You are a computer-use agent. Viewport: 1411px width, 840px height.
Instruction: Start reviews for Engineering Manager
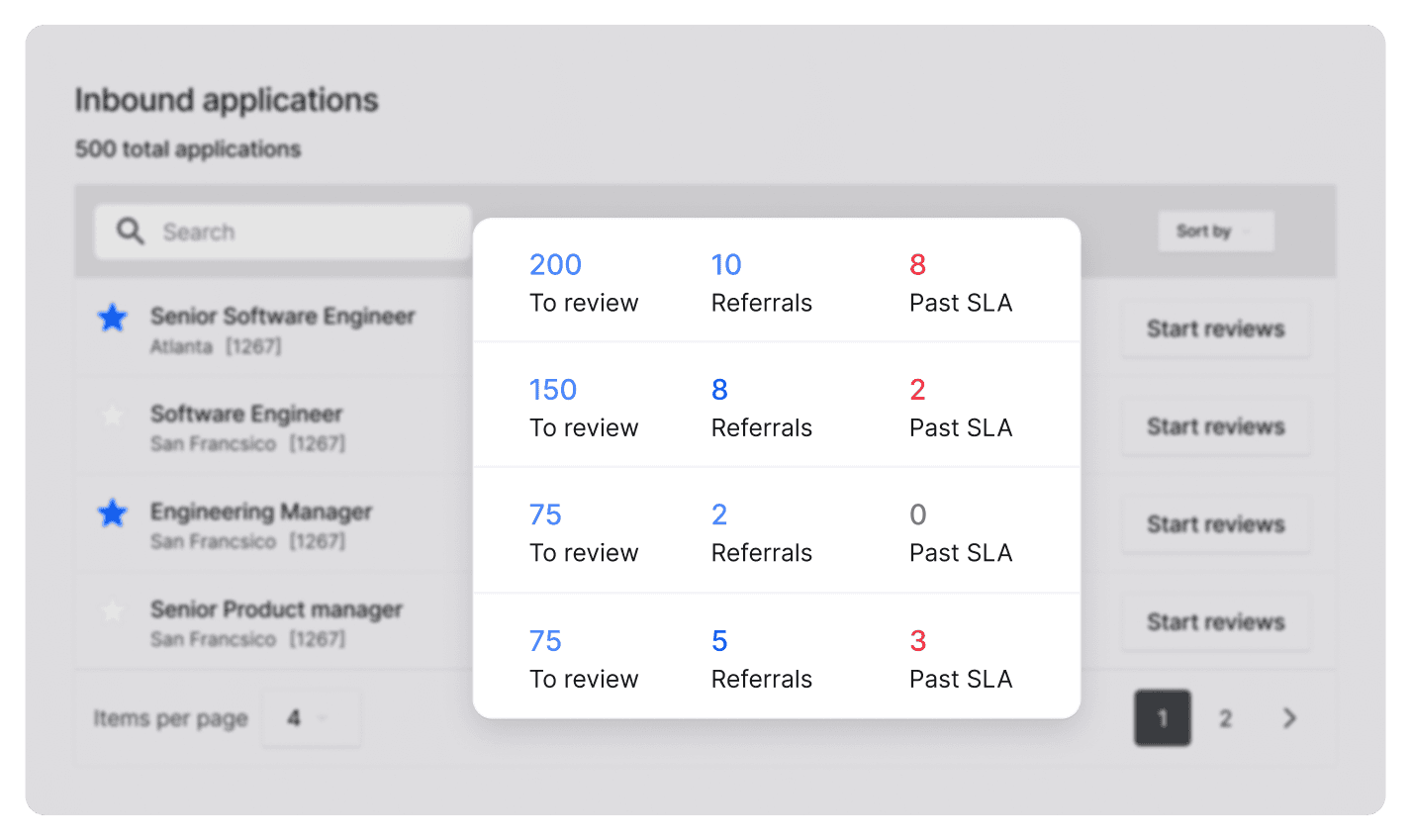(1215, 525)
